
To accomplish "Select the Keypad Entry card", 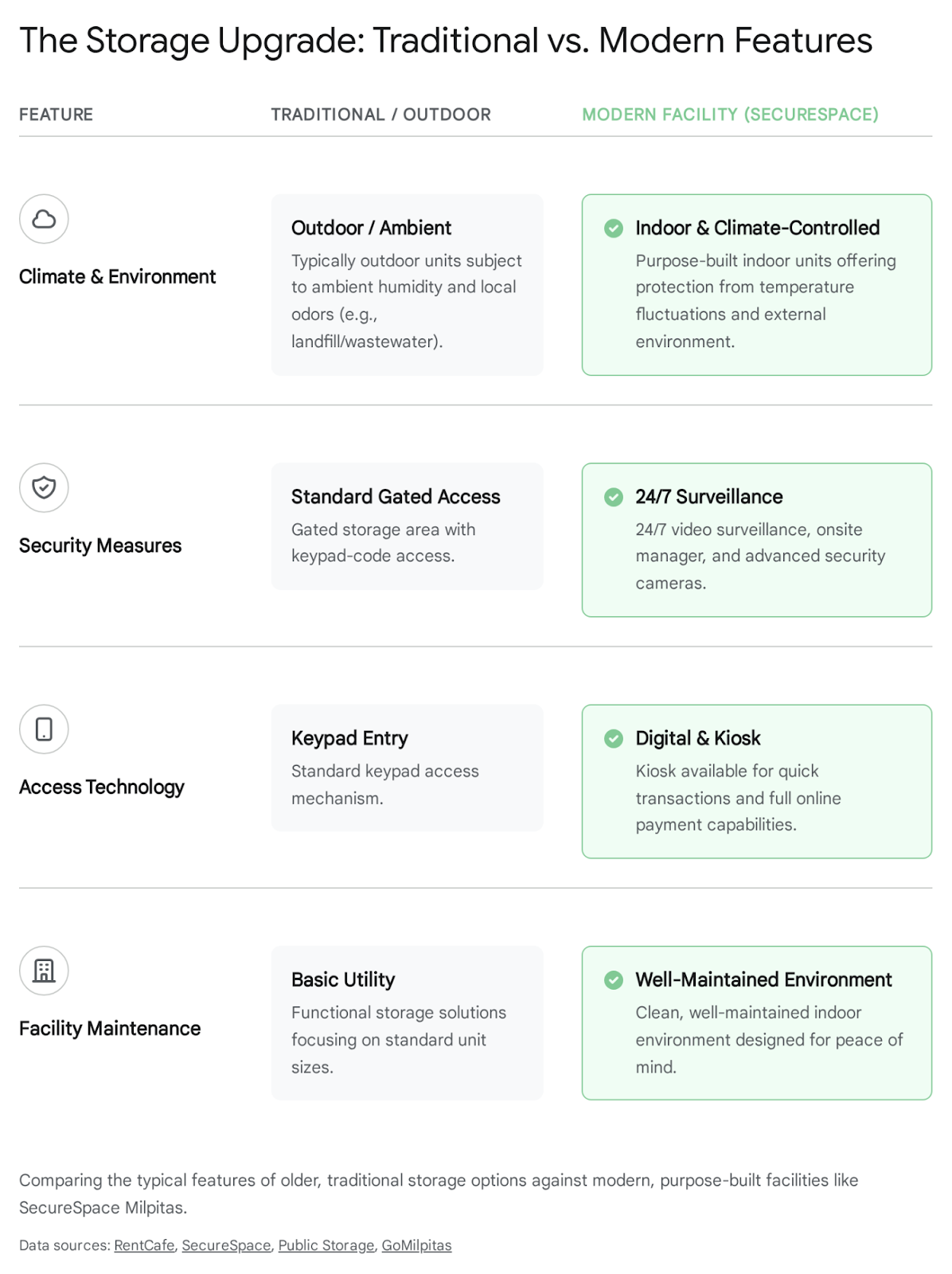I will 407,767.
